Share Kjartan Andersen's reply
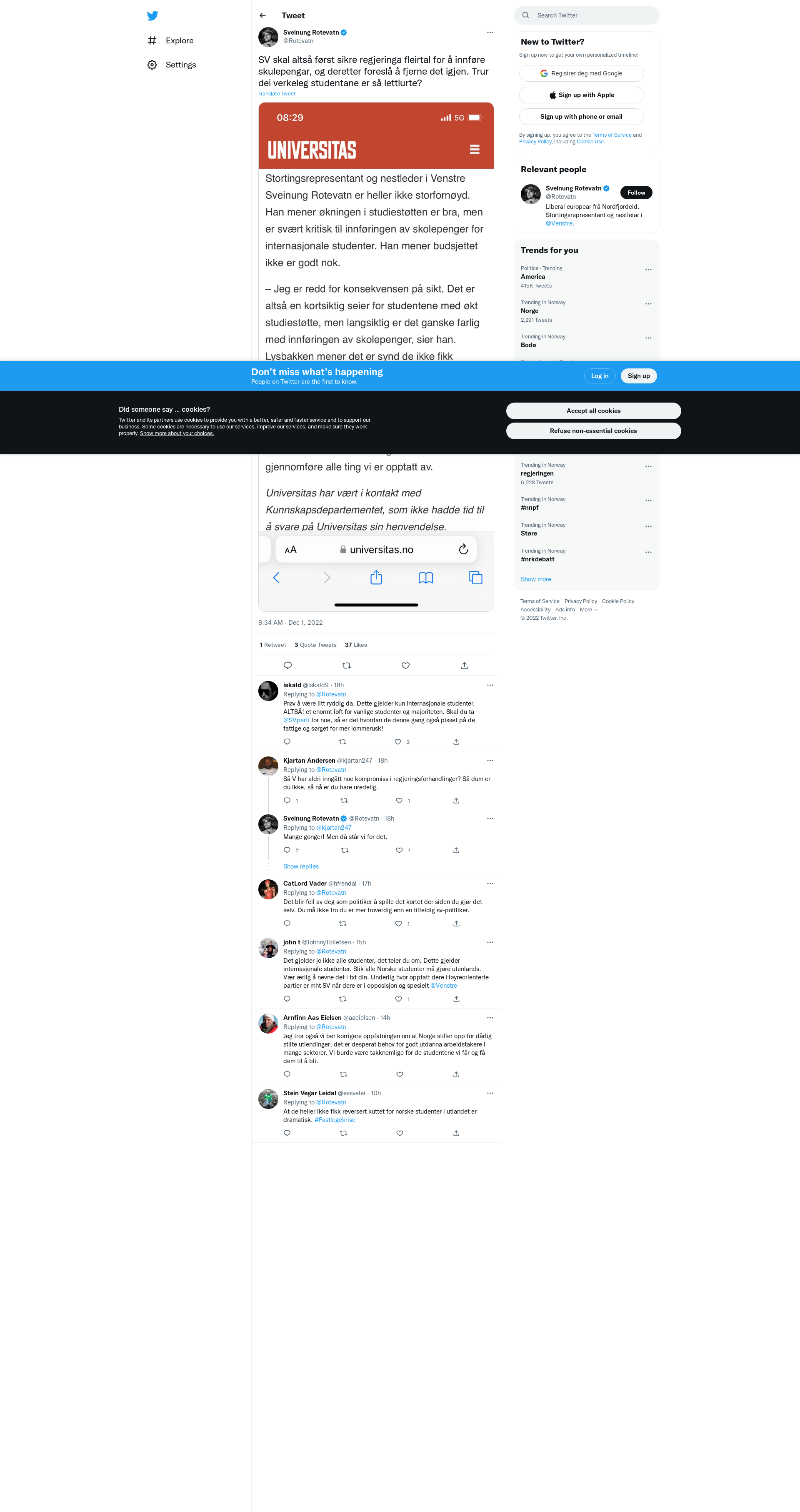Screen dimensions: 800x1512 pyautogui.click(x=456, y=801)
